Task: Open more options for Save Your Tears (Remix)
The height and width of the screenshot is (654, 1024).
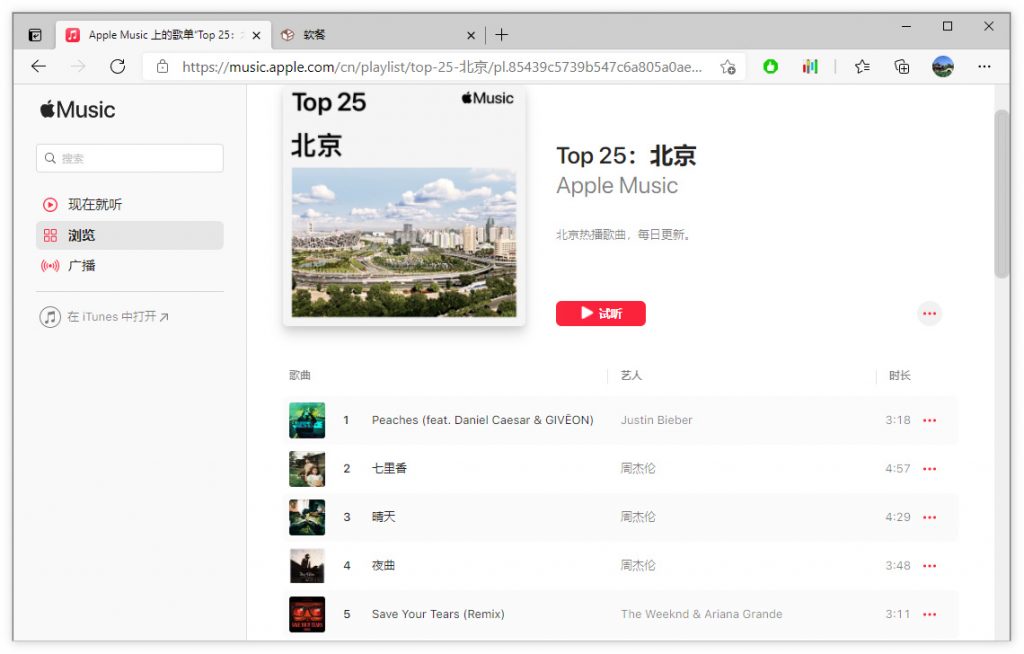Action: click(930, 614)
